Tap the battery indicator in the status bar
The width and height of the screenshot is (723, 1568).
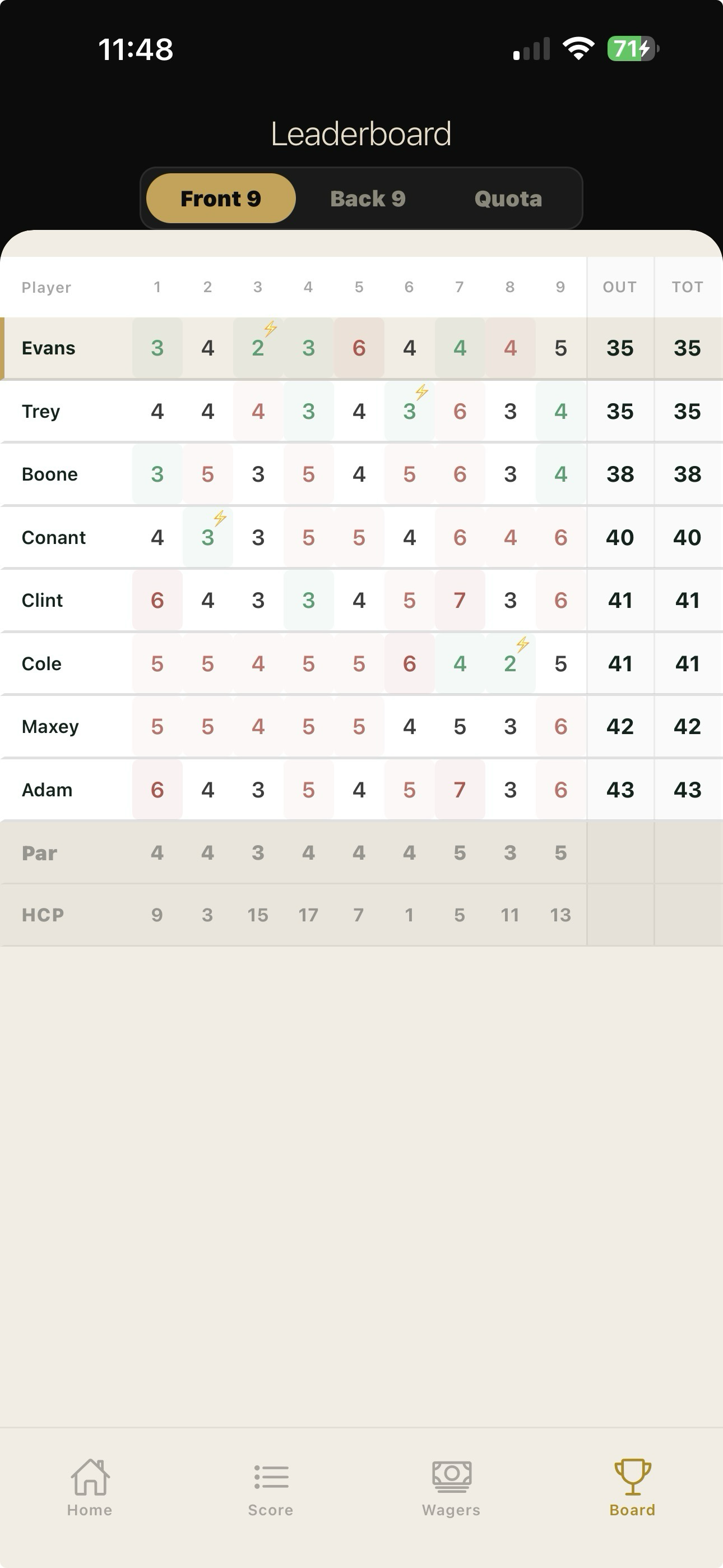[x=632, y=48]
